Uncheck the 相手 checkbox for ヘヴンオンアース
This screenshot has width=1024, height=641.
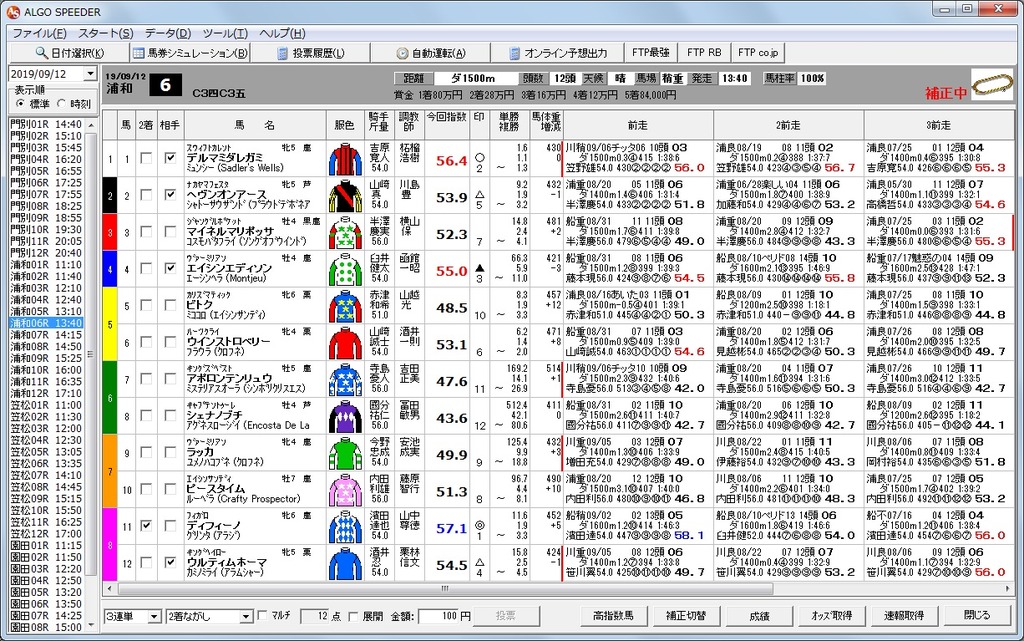coord(170,195)
